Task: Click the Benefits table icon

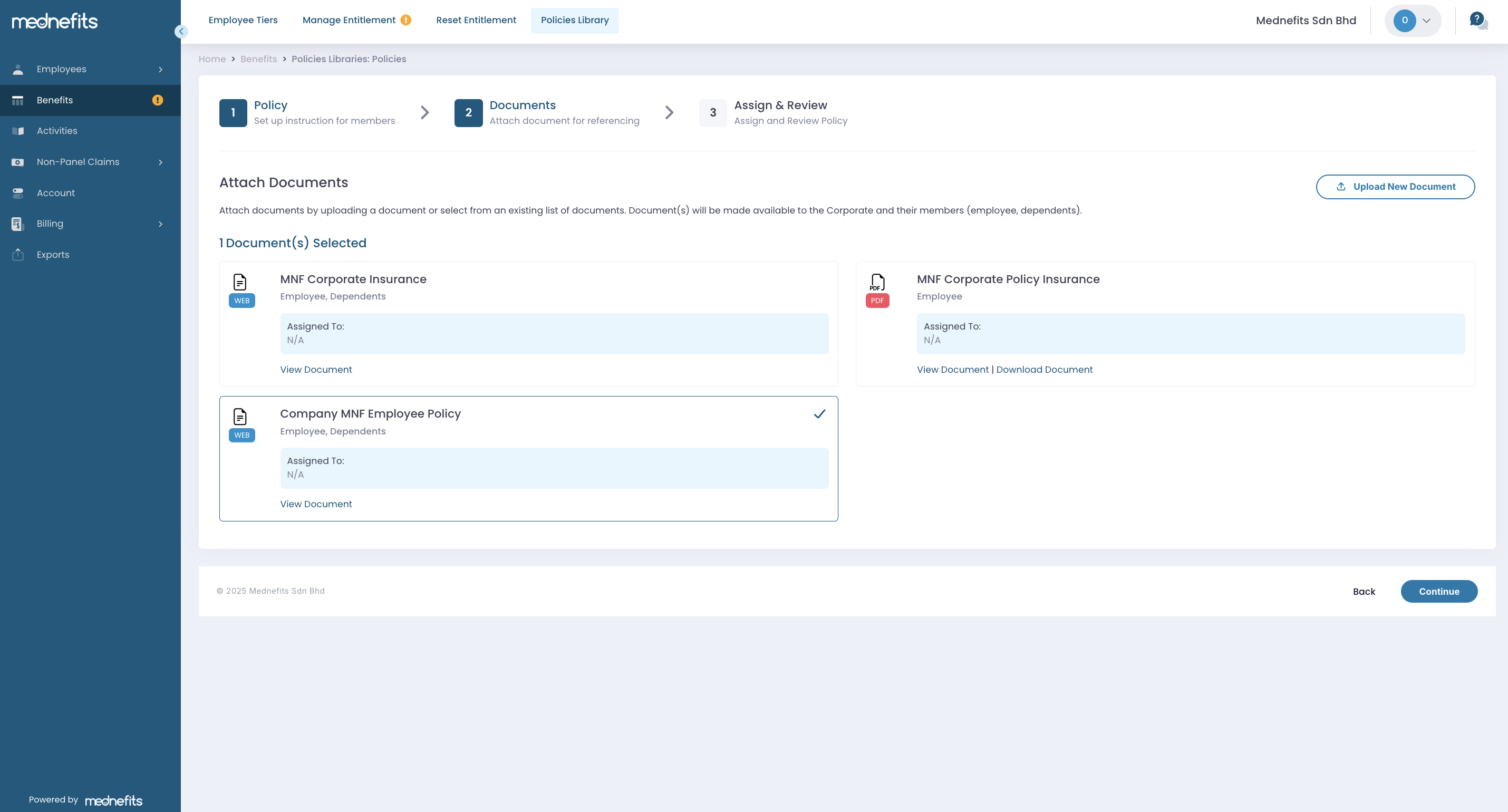Action: tap(18, 100)
